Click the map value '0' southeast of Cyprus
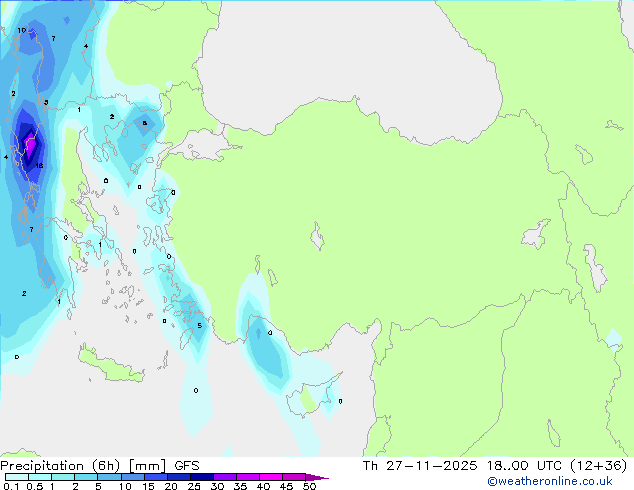 [340, 401]
